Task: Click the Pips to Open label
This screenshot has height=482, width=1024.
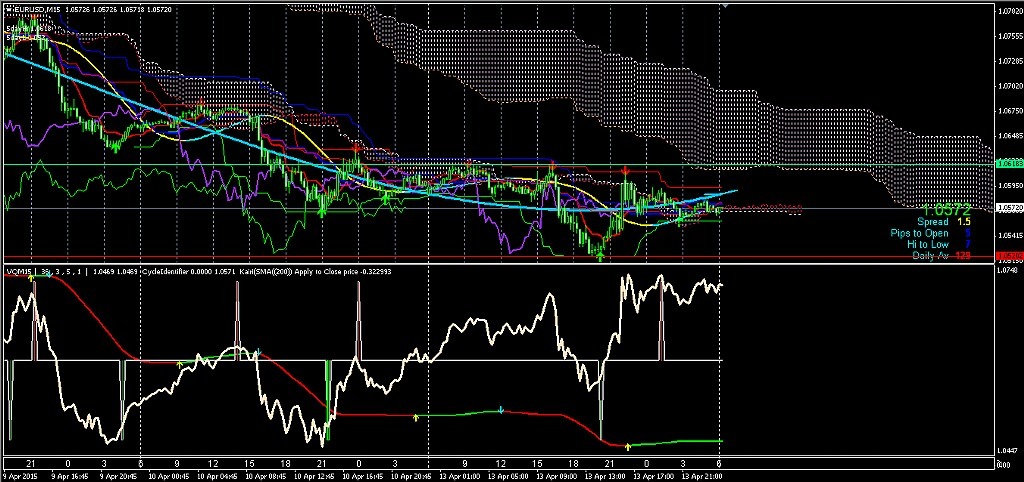Action: (x=920, y=233)
